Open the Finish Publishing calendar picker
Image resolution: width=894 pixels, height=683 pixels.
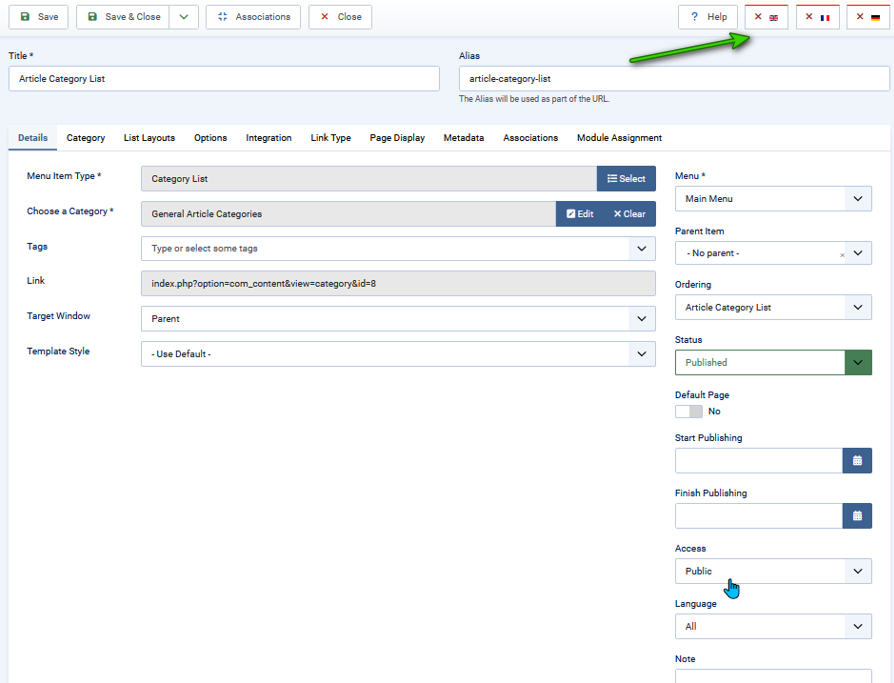[x=857, y=516]
